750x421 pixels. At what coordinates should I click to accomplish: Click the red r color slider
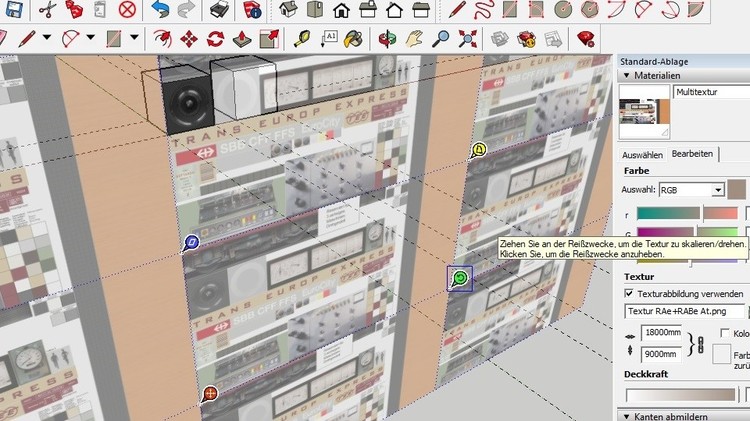point(687,213)
